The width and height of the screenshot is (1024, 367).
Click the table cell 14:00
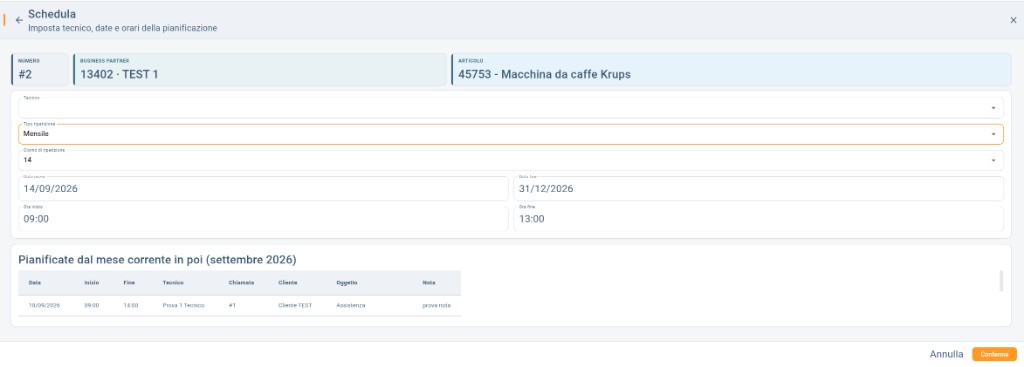point(131,306)
